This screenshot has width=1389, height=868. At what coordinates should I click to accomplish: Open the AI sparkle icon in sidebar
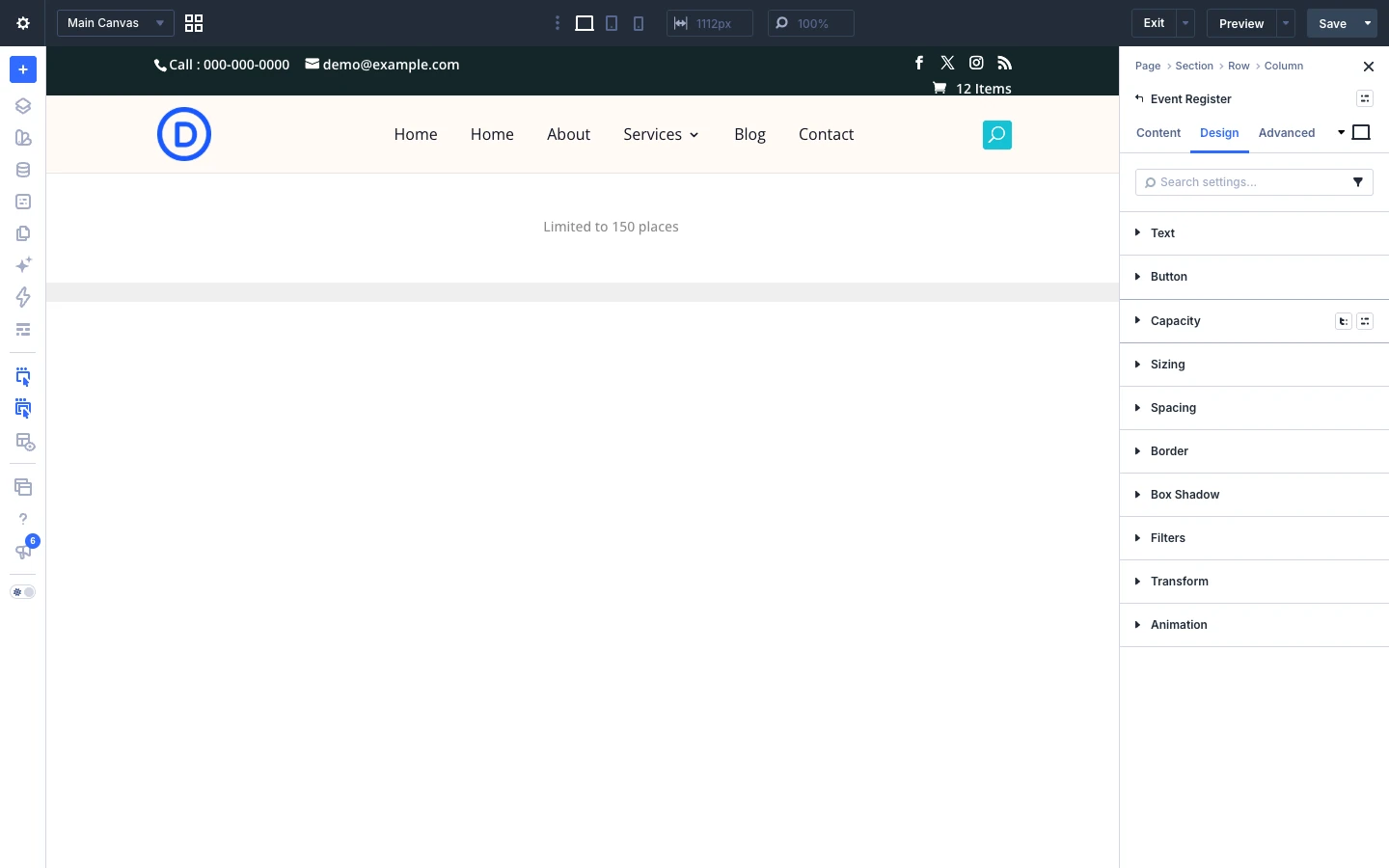pos(23,265)
